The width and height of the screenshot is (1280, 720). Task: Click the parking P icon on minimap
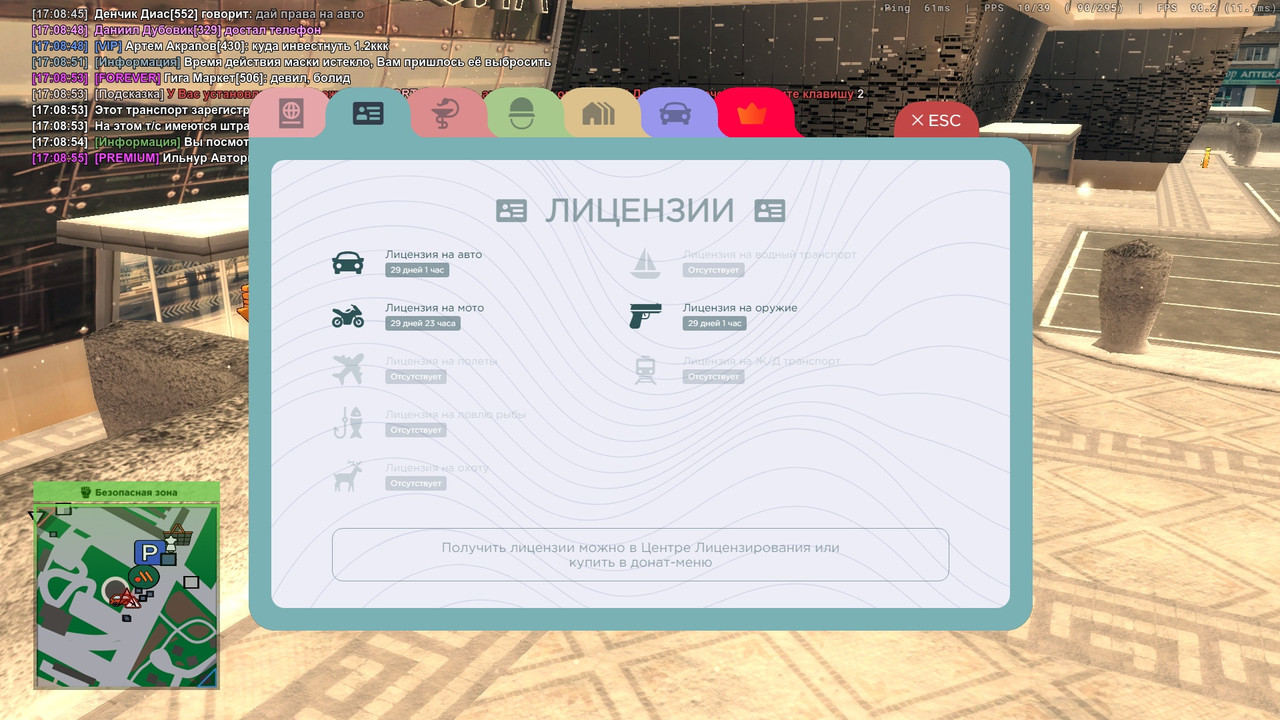[149, 553]
